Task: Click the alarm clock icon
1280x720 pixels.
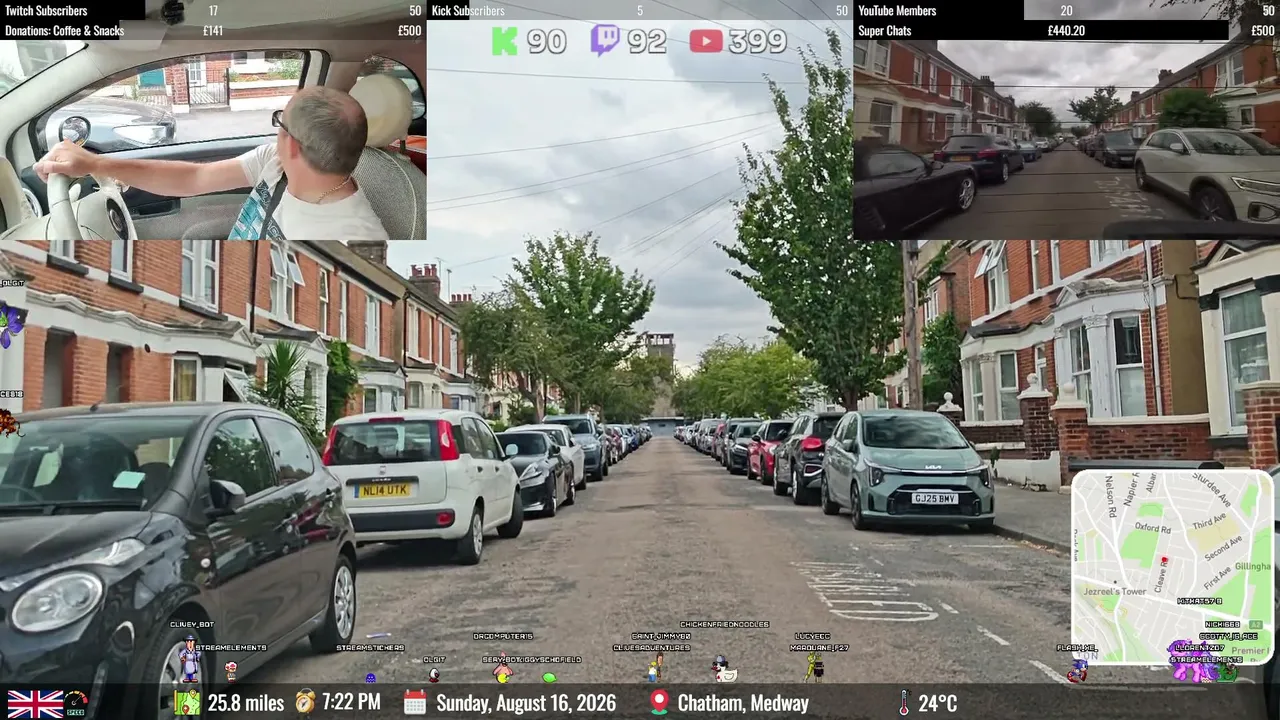Action: click(305, 702)
